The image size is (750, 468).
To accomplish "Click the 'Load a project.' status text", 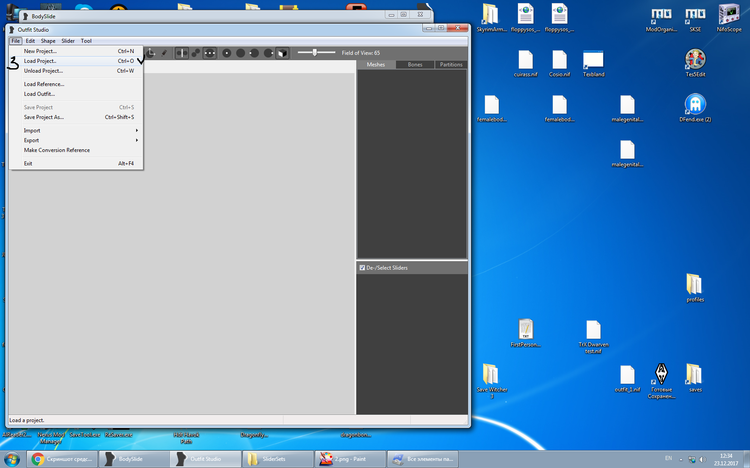I will 27,421.
